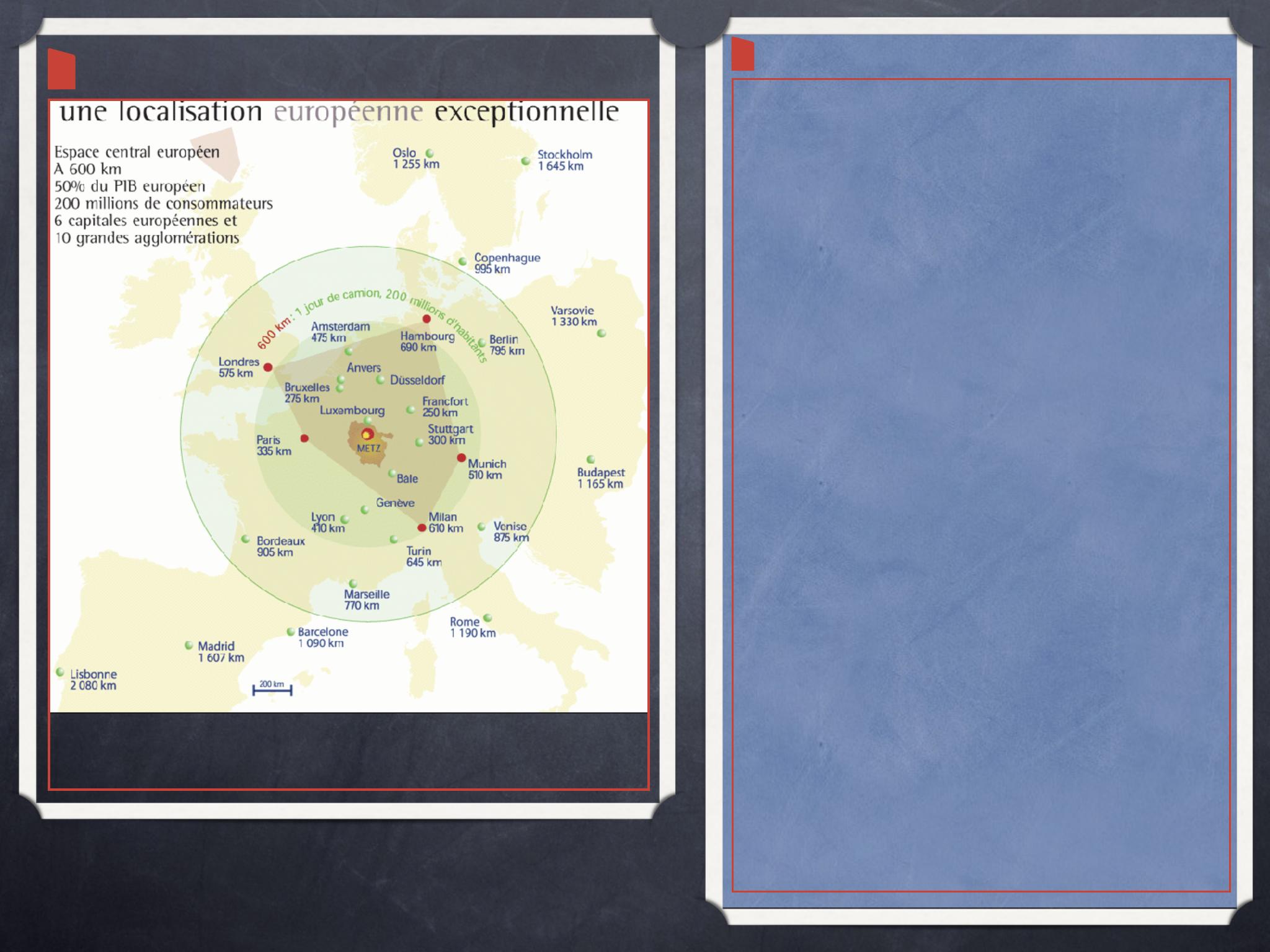Click the Milan red marker dot

tap(422, 528)
